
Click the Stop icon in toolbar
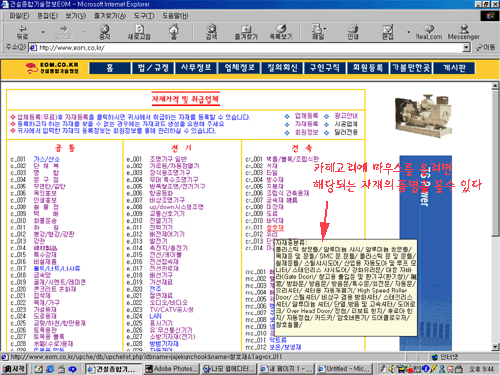(x=105, y=29)
